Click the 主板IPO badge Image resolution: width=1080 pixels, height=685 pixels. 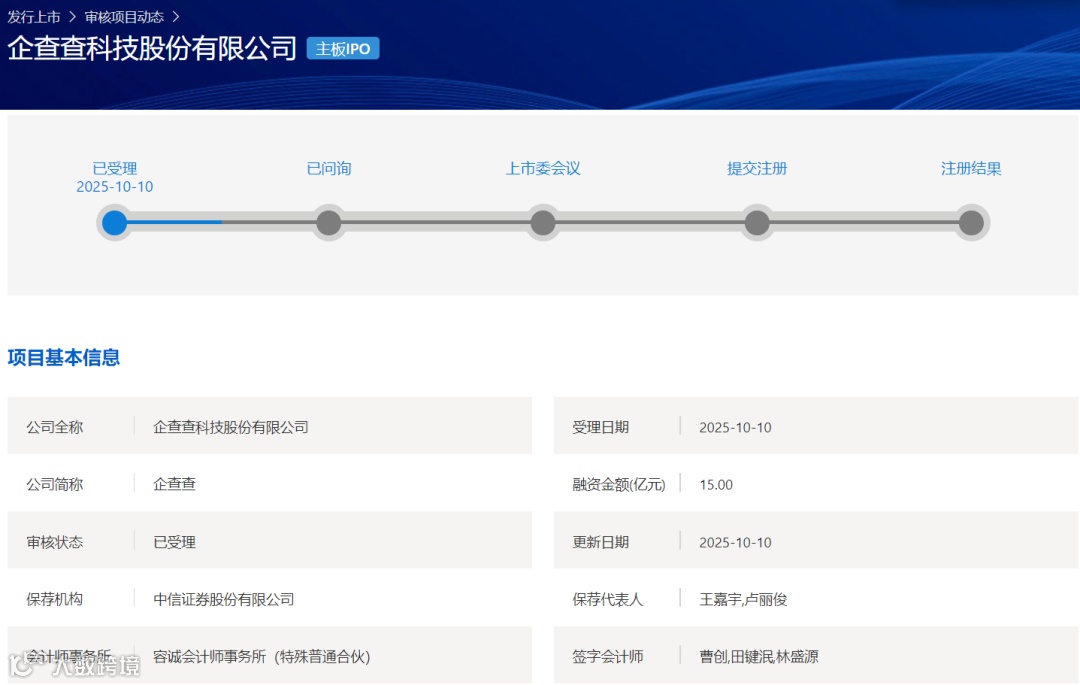(x=342, y=49)
